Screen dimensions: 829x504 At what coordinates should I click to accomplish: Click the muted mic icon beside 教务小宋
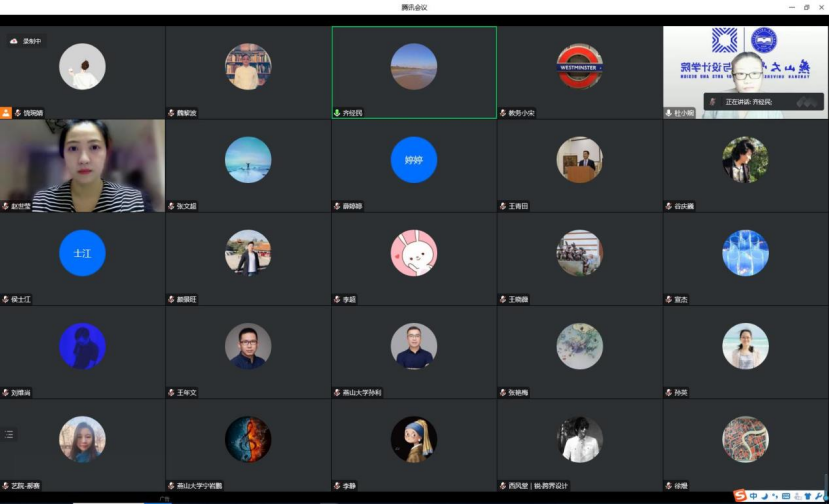(503, 113)
